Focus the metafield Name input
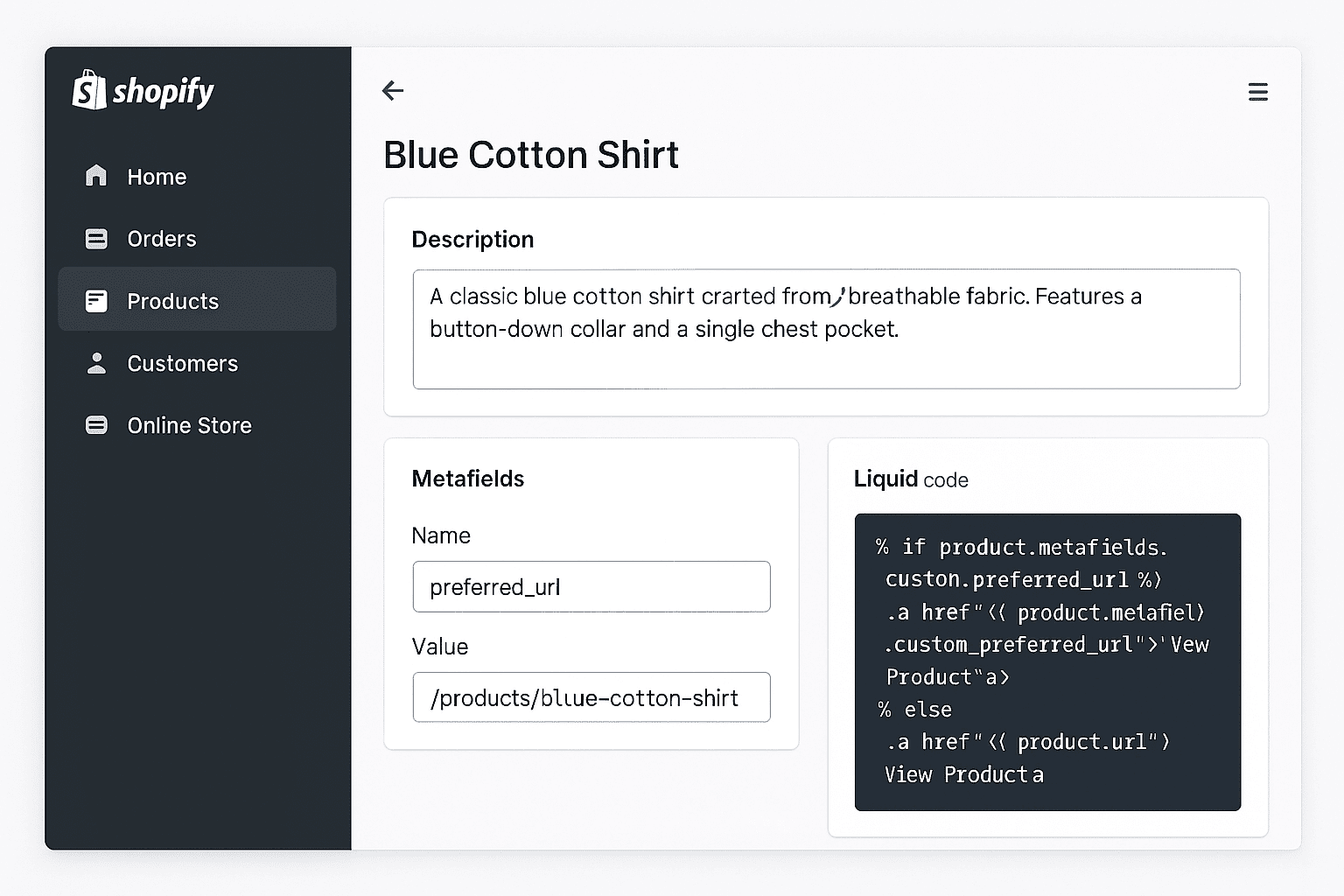The width and height of the screenshot is (1344, 896). point(591,586)
